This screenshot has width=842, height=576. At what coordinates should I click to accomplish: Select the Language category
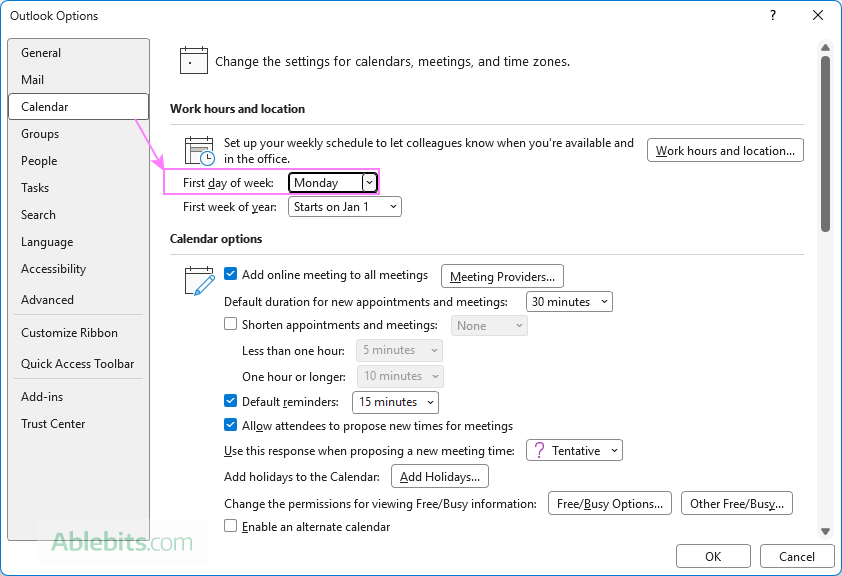coord(78,242)
